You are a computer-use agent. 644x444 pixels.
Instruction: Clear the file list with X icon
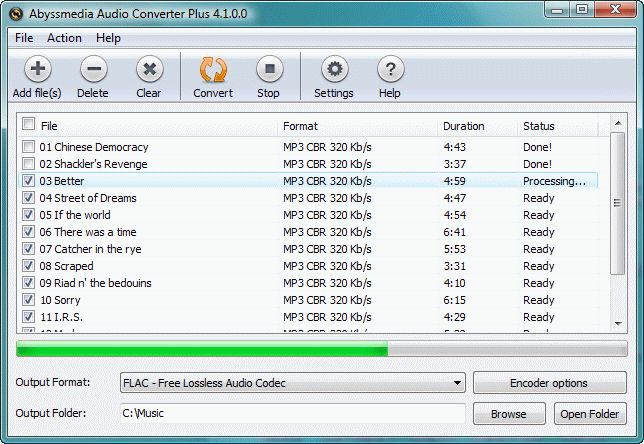point(150,69)
